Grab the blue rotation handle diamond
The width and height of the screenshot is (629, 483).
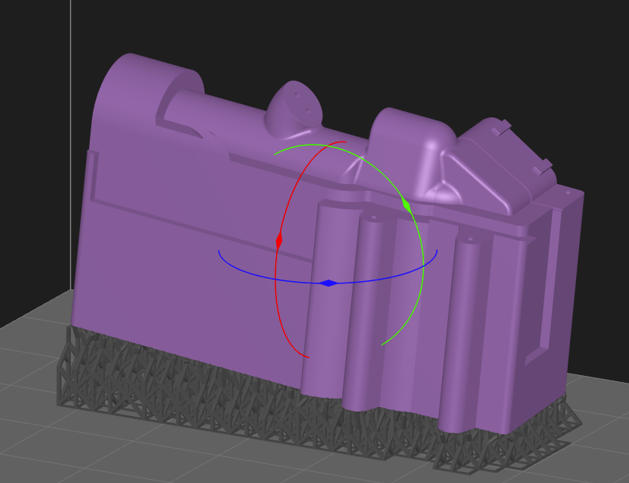329,283
